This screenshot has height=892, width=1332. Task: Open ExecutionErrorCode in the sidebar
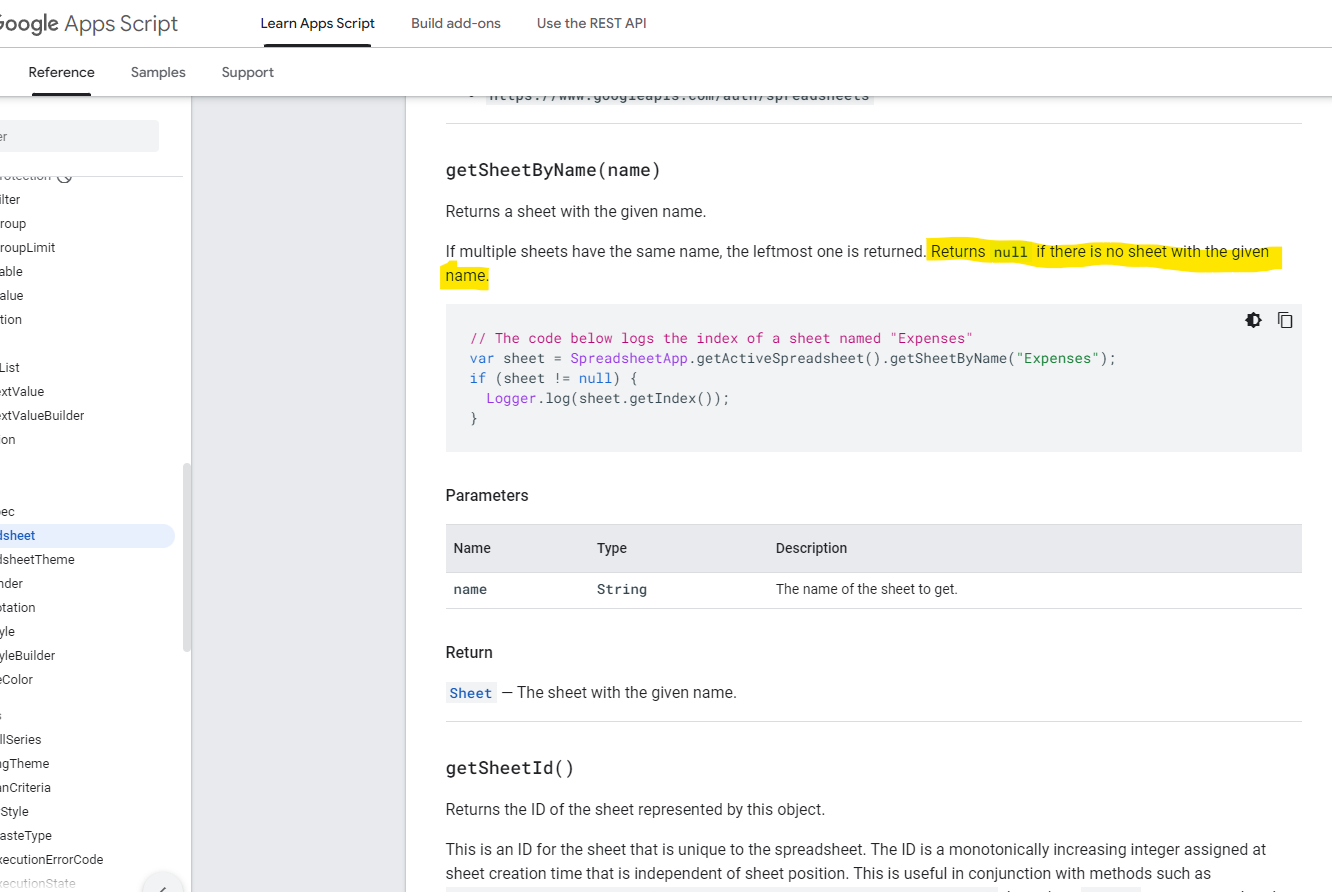52,859
